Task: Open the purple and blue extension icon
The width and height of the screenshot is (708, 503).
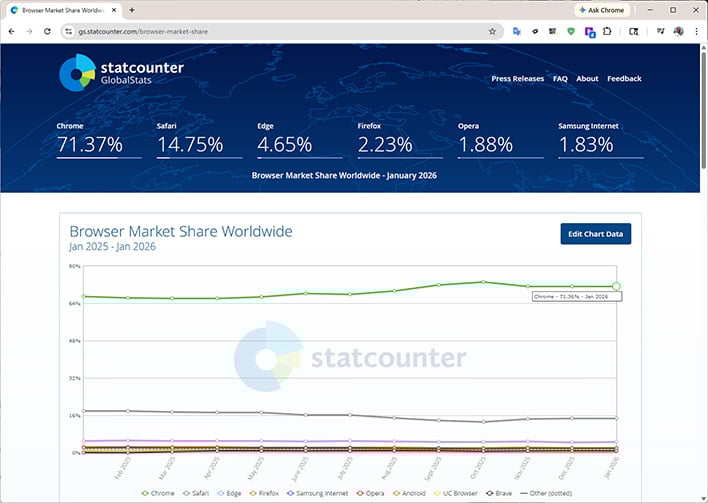Action: [x=590, y=32]
